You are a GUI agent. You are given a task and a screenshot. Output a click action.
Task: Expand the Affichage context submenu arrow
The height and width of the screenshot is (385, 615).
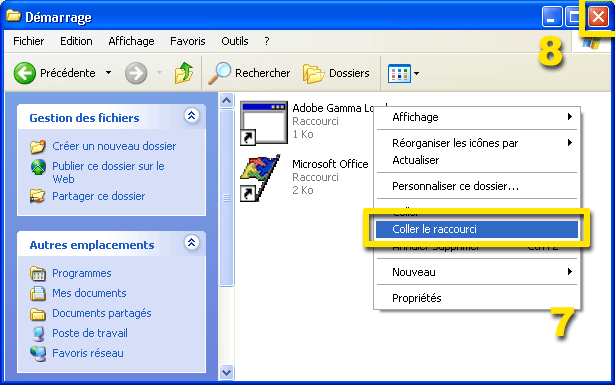tap(570, 116)
